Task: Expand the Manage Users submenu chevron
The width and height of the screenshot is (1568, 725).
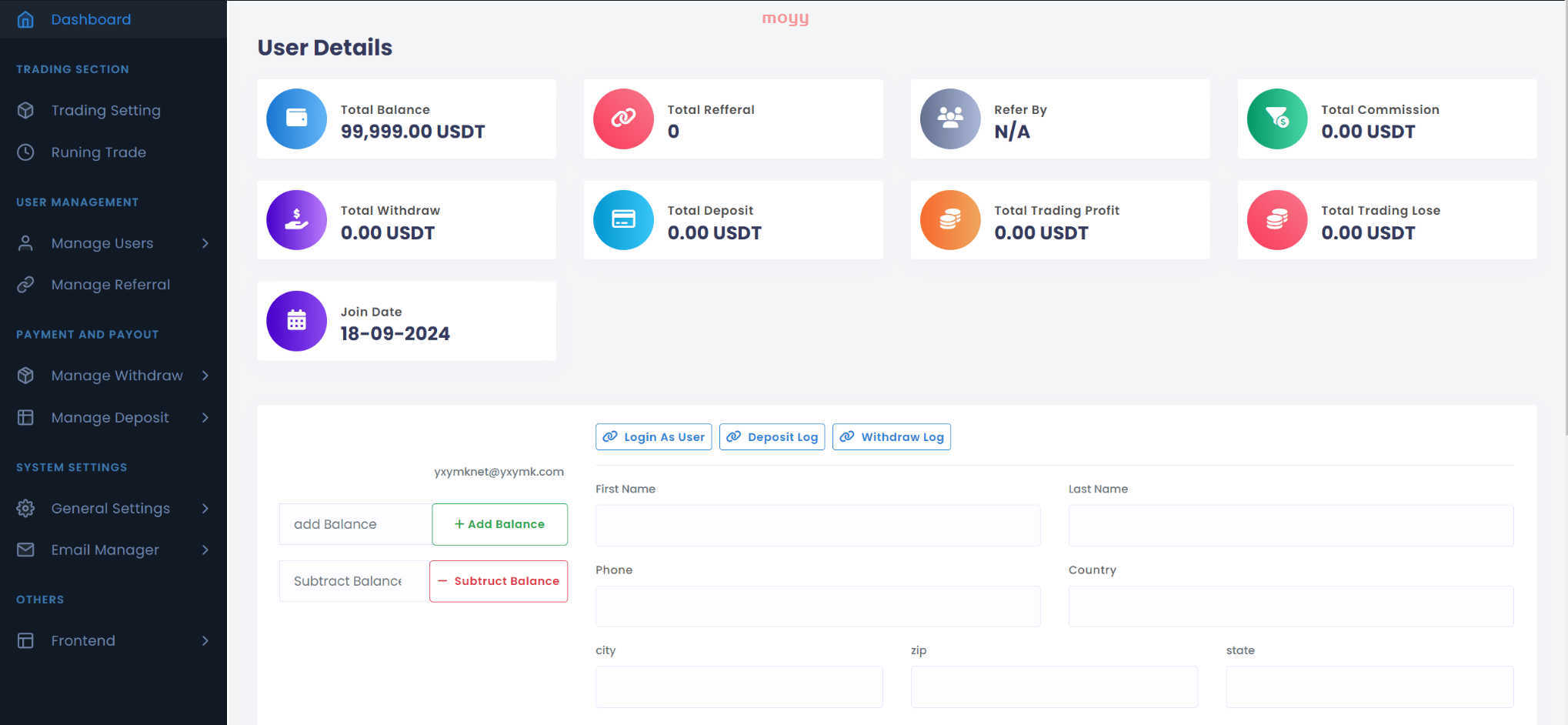Action: [x=205, y=243]
